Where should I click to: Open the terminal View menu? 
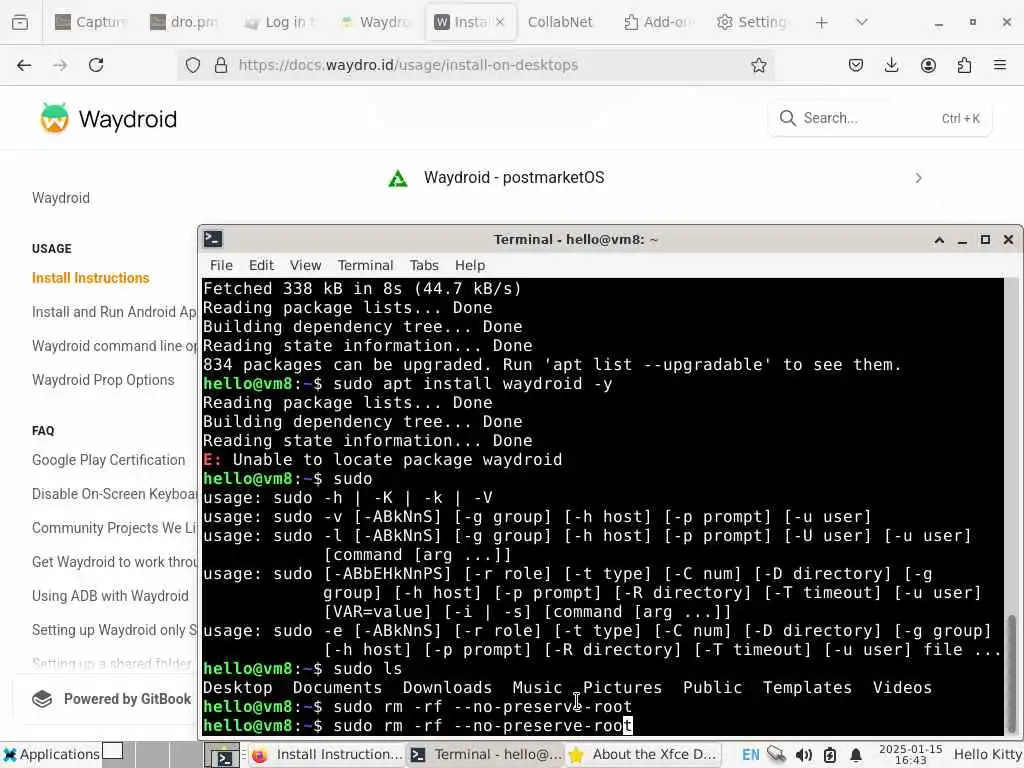pos(305,265)
